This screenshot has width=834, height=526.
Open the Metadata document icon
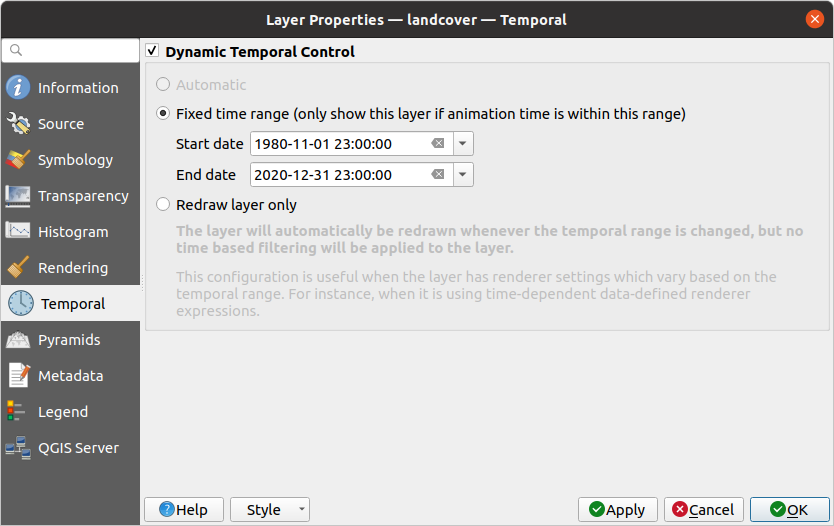pyautogui.click(x=18, y=376)
